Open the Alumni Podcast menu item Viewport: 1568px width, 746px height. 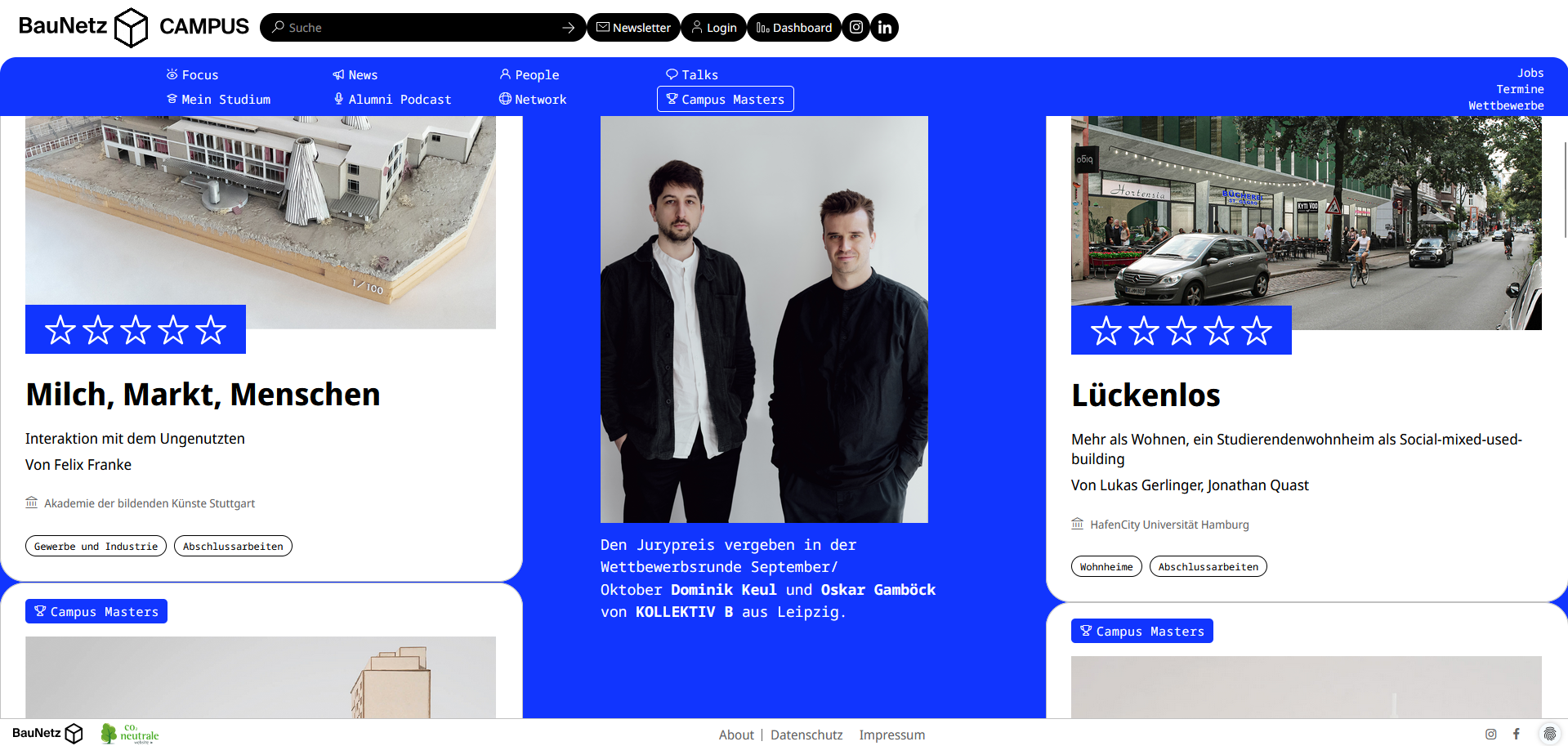pos(392,99)
